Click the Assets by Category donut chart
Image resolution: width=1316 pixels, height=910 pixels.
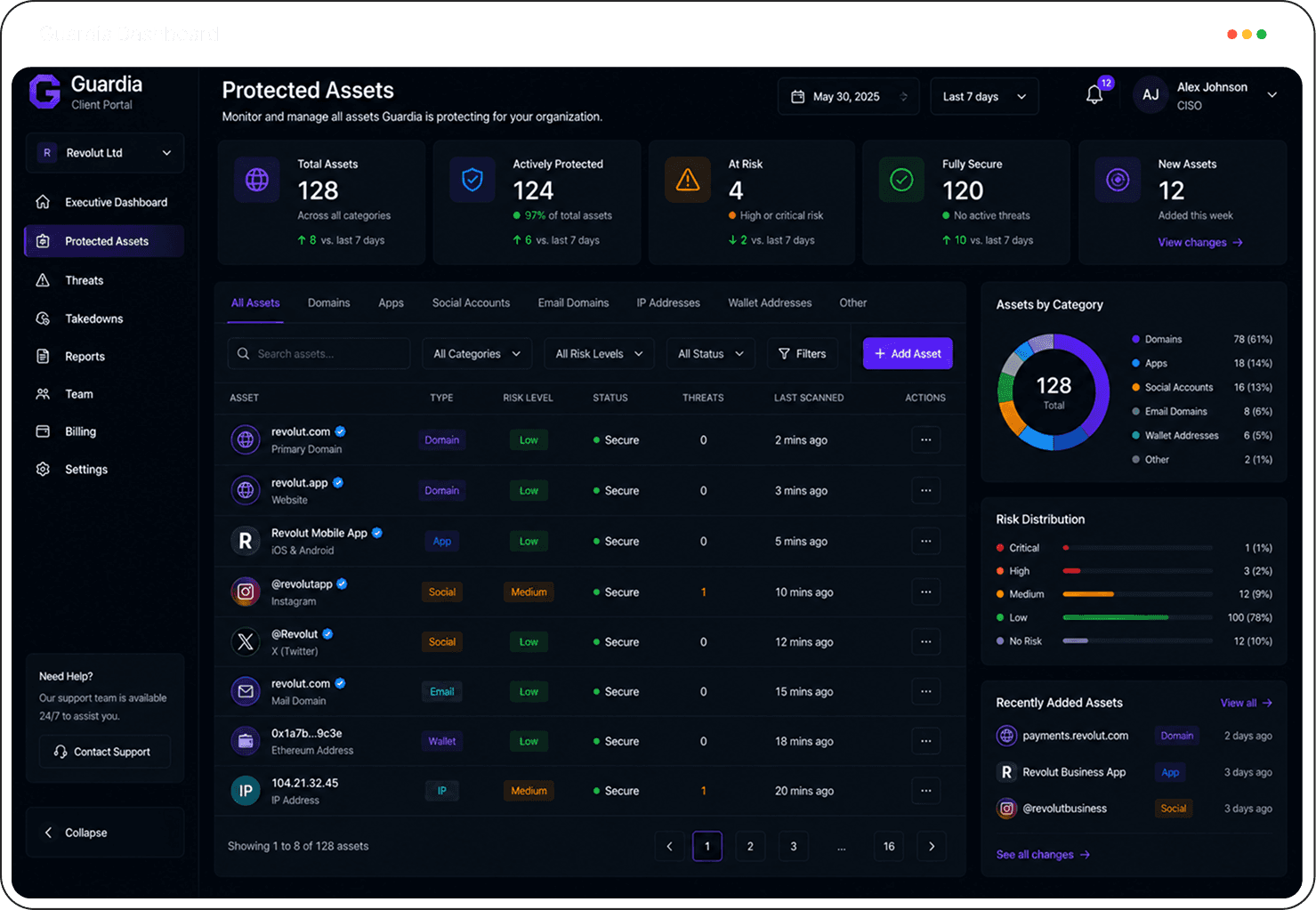1054,391
